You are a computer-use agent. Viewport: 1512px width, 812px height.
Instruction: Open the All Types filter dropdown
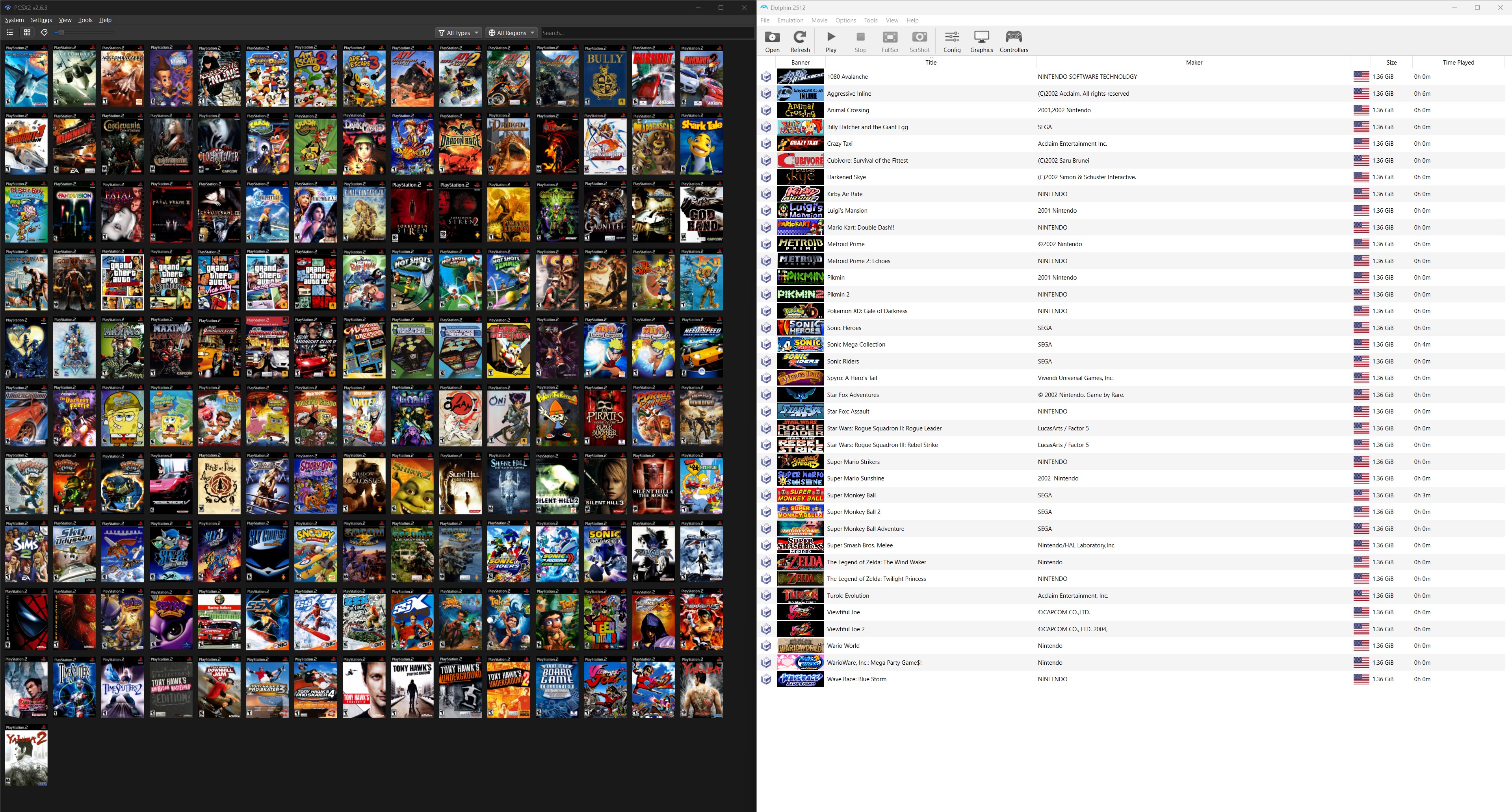tap(459, 33)
